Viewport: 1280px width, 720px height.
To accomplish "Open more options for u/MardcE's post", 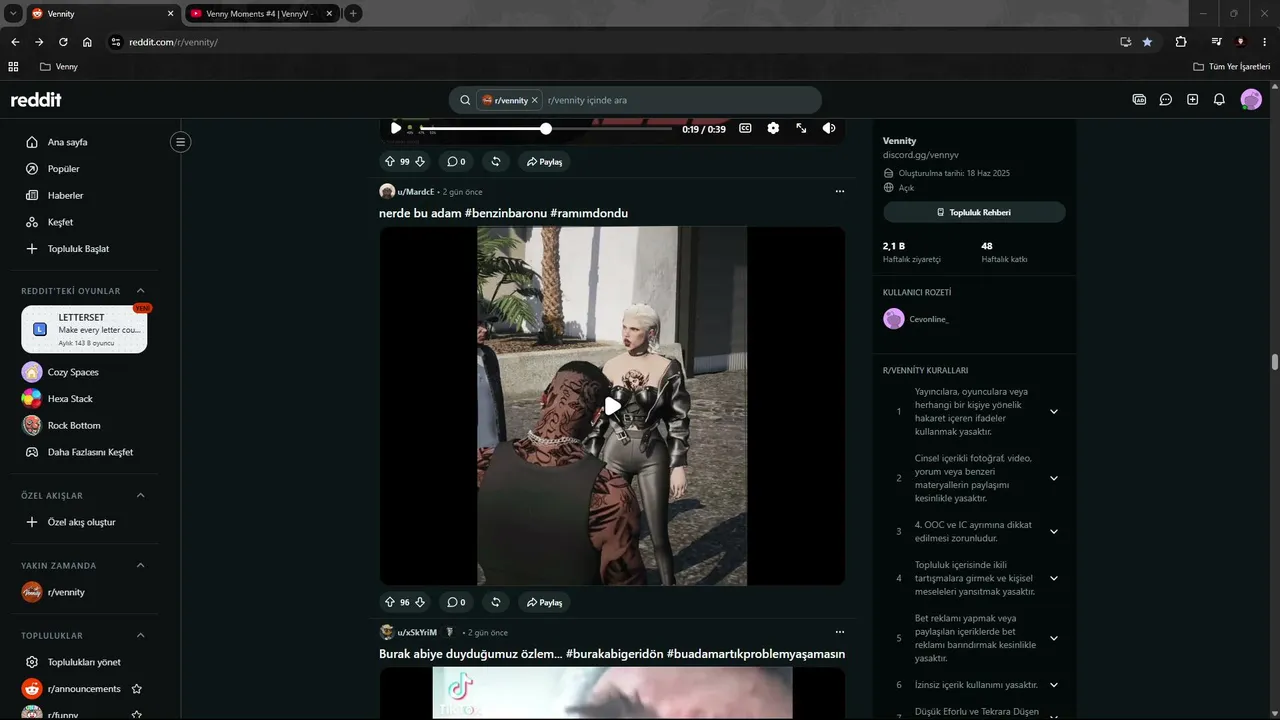I will click(839, 191).
